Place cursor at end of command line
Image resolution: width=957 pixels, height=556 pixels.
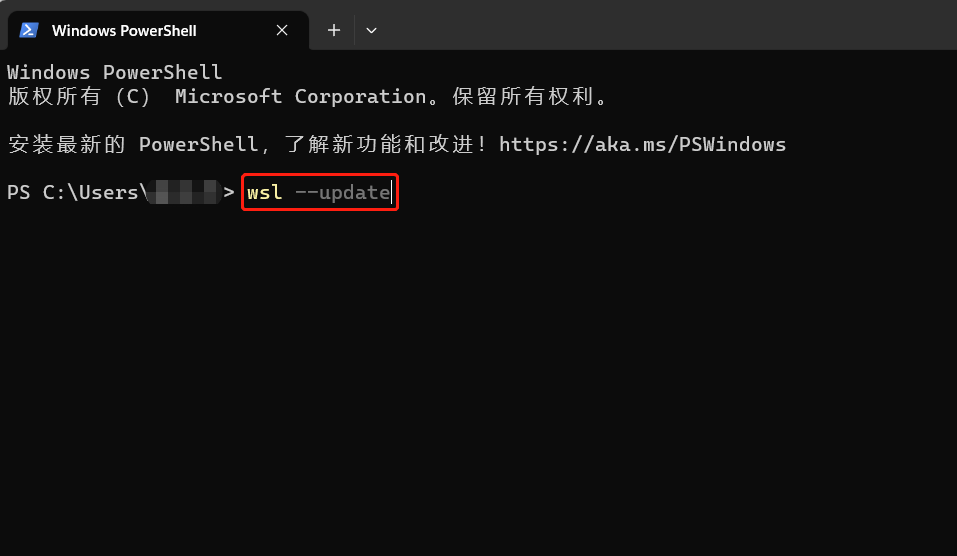tap(392, 193)
